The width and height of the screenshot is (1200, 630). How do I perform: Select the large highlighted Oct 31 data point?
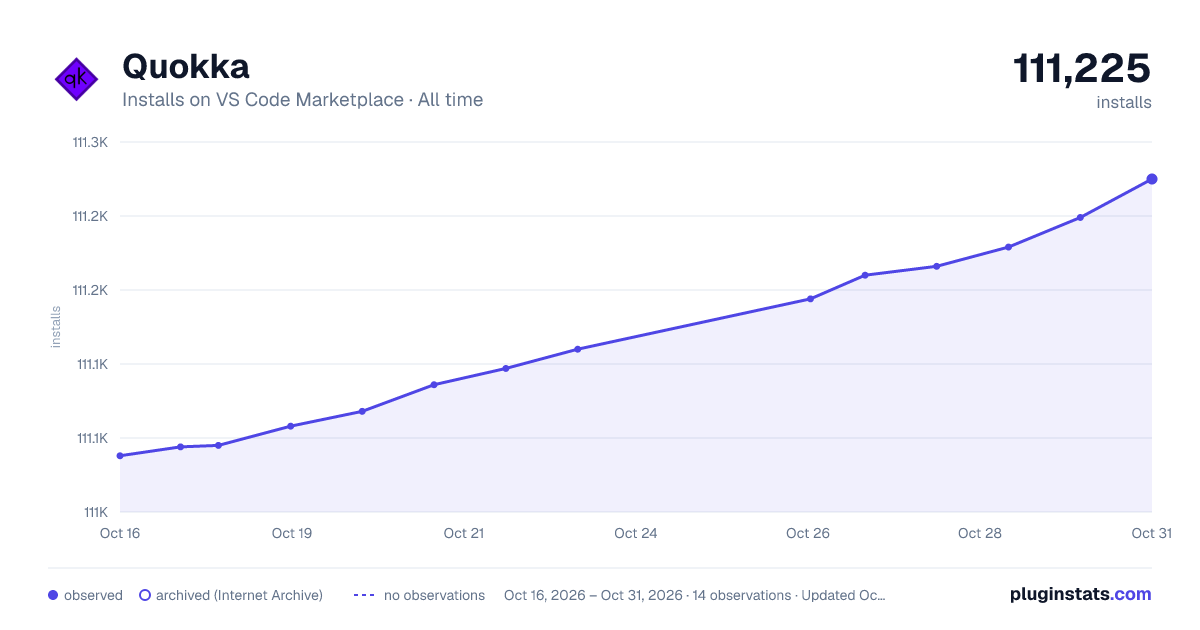[x=1152, y=179]
